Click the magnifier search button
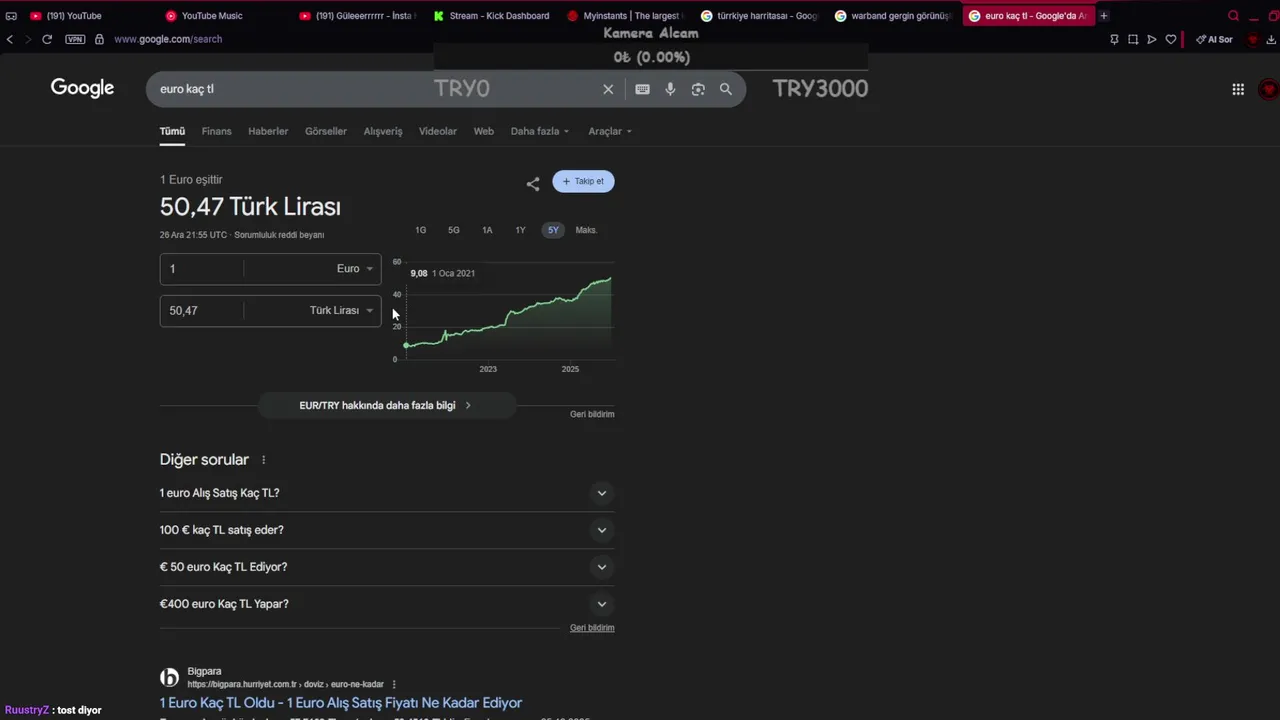1280x720 pixels. pyautogui.click(x=726, y=89)
